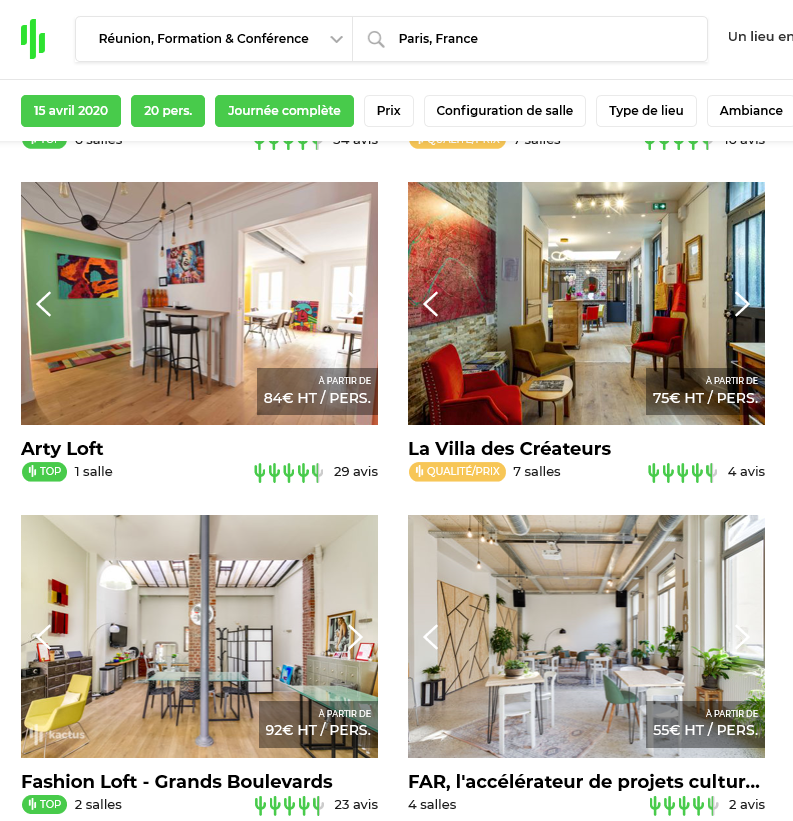Image resolution: width=793 pixels, height=821 pixels.
Task: Open the Arty Loft listing title
Action: pos(62,449)
